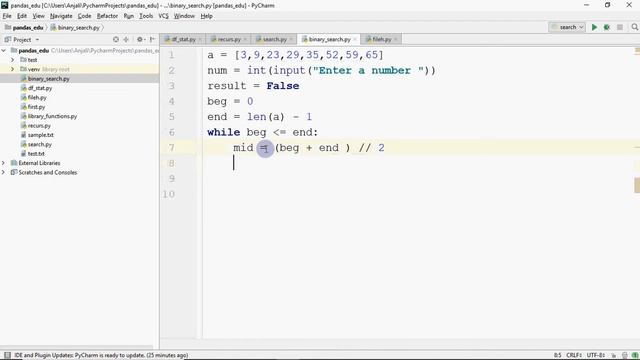
Task: Select search.py in project tree
Action: pos(40,144)
